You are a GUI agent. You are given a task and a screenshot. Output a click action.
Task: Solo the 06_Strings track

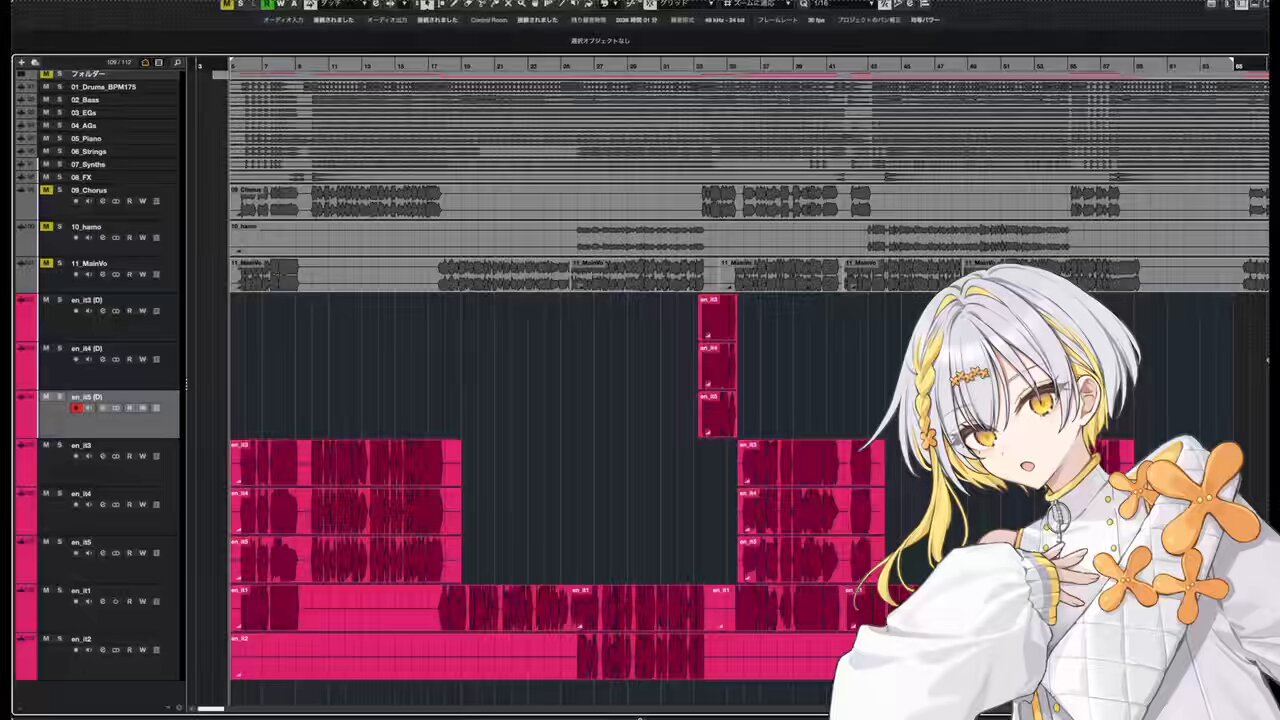pyautogui.click(x=59, y=151)
